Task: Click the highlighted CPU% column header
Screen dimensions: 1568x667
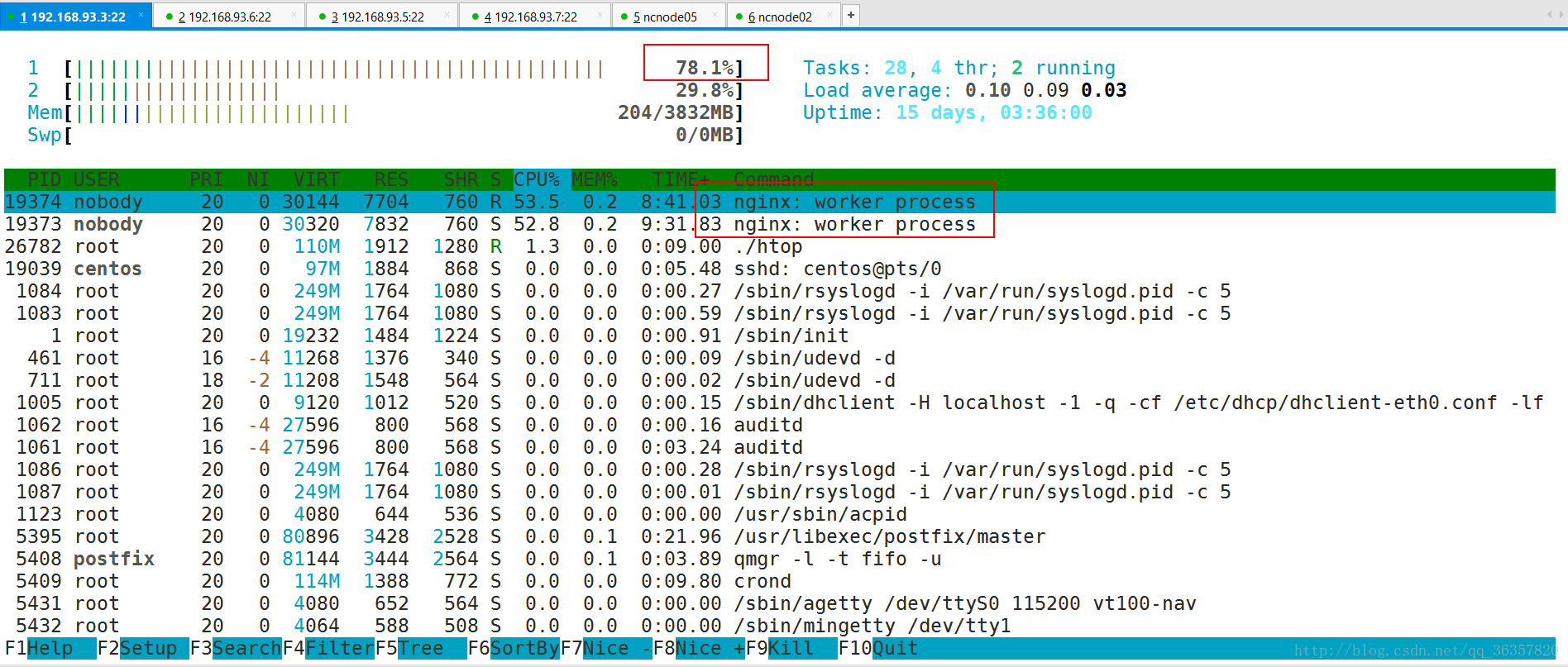Action: (536, 179)
